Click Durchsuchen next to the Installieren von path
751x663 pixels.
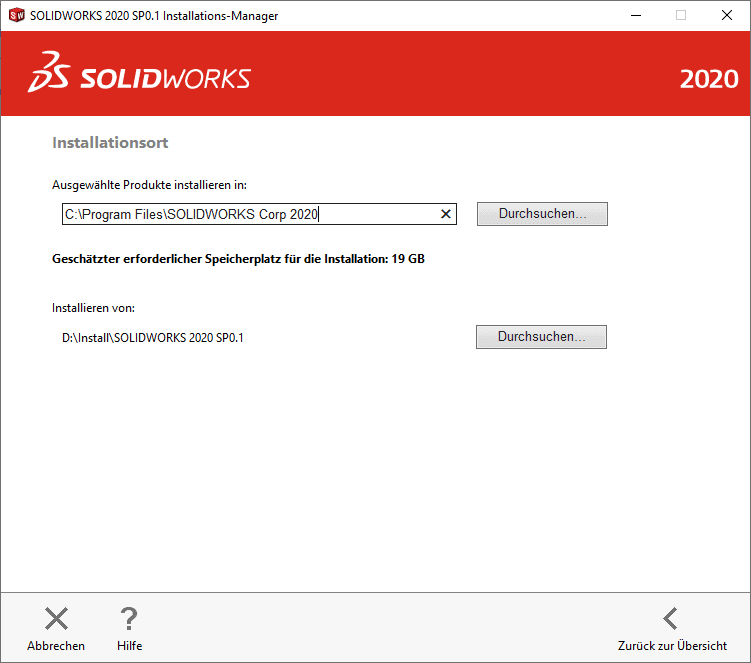coord(541,337)
